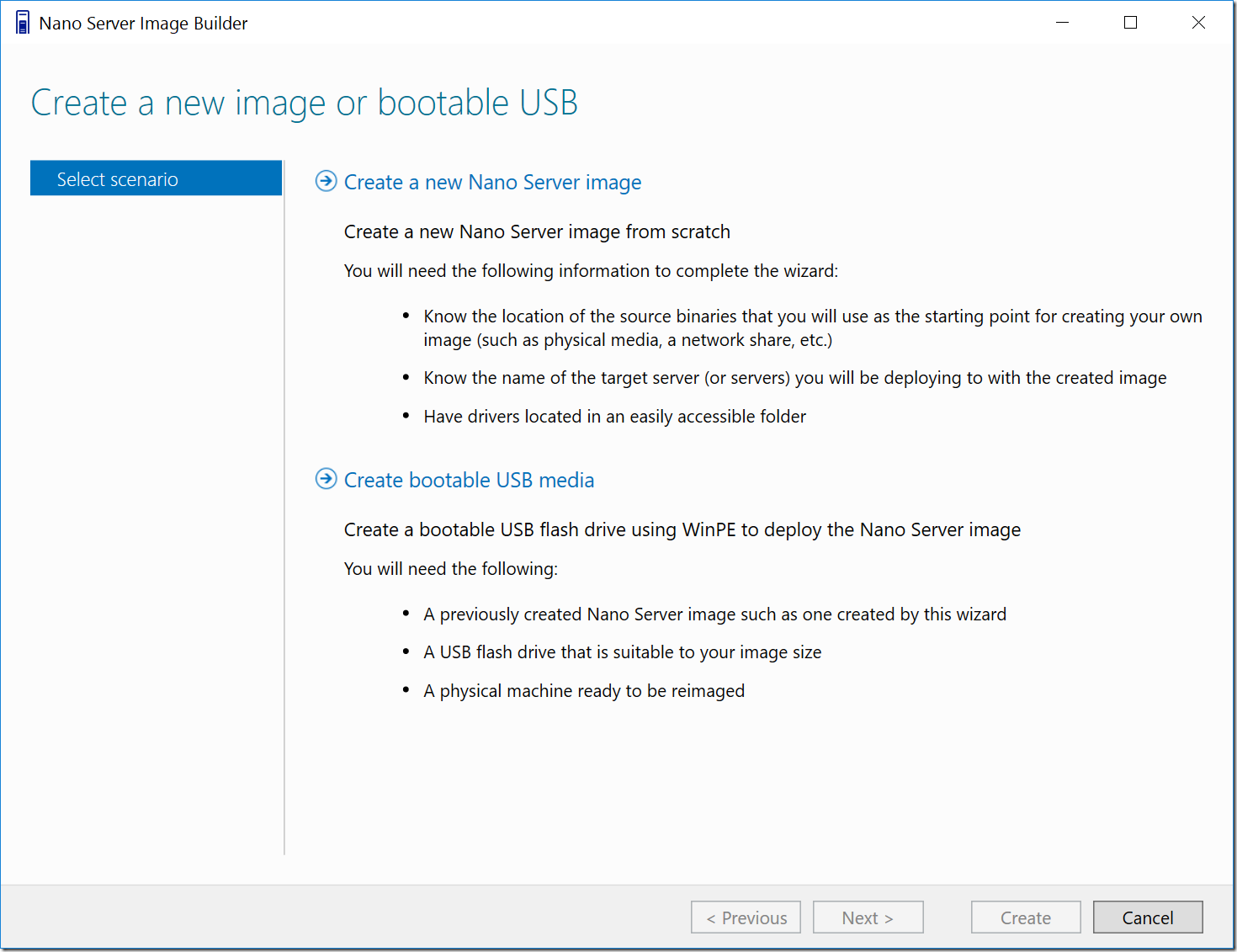Click bullet A physical machine ready to be reimaged

click(584, 691)
